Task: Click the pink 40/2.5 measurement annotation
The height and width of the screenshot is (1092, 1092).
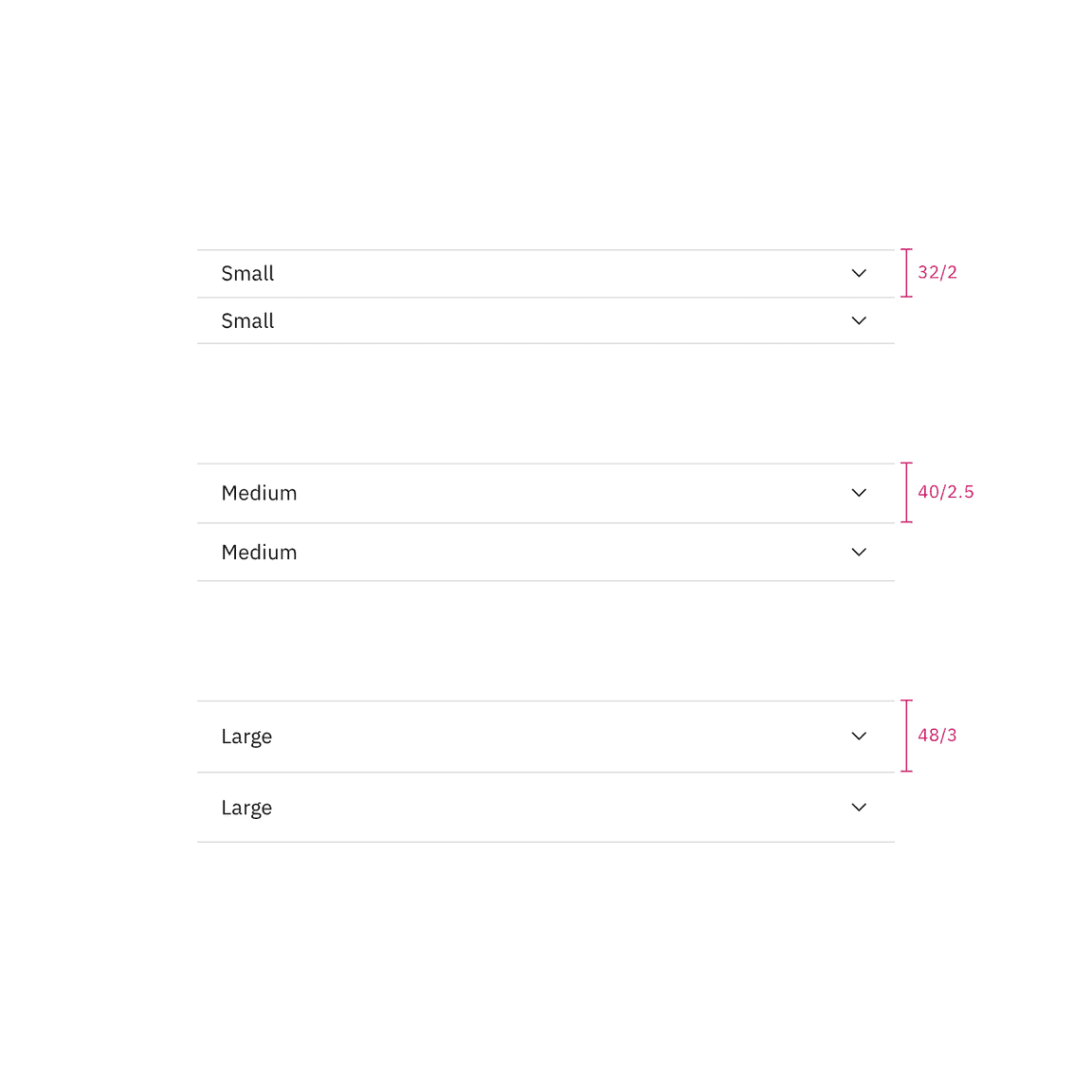Action: point(946,491)
